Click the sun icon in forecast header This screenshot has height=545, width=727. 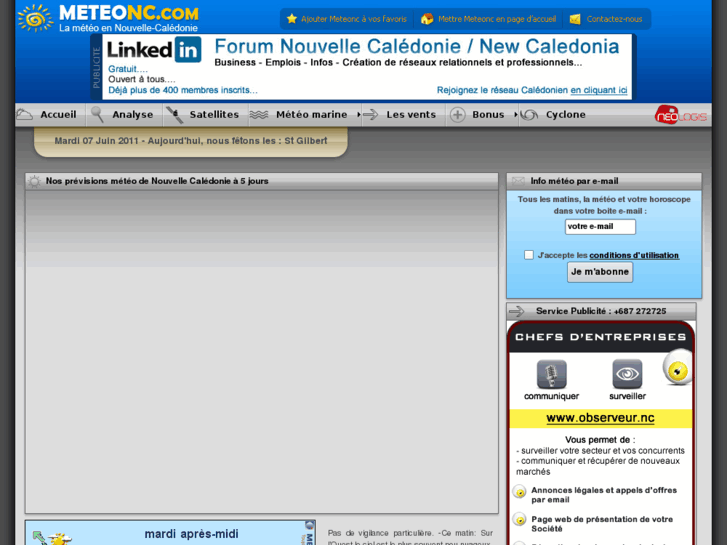(34, 181)
